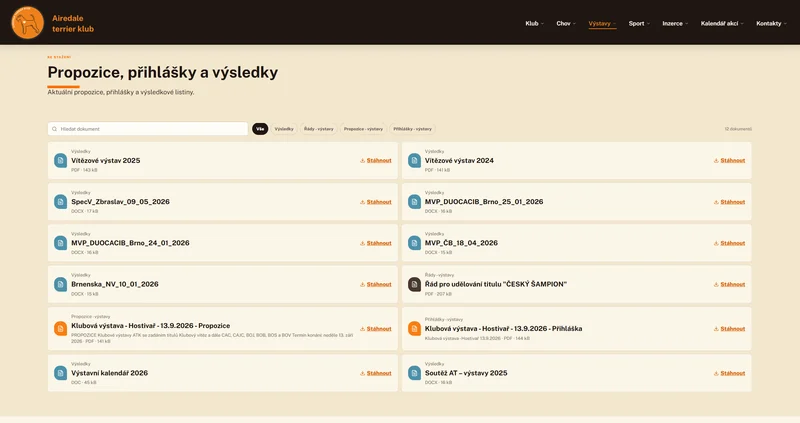Screen dimensions: 800x423
Task: Download Výstavní kalendář 2026
Action: 376,374
